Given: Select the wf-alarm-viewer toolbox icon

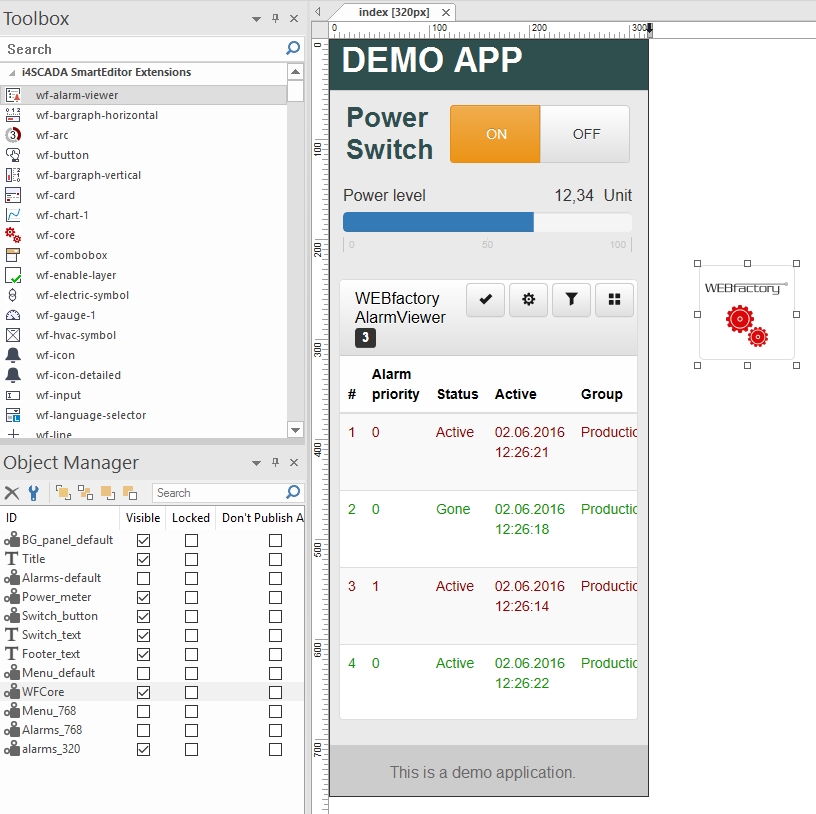Looking at the screenshot, I should tap(13, 95).
